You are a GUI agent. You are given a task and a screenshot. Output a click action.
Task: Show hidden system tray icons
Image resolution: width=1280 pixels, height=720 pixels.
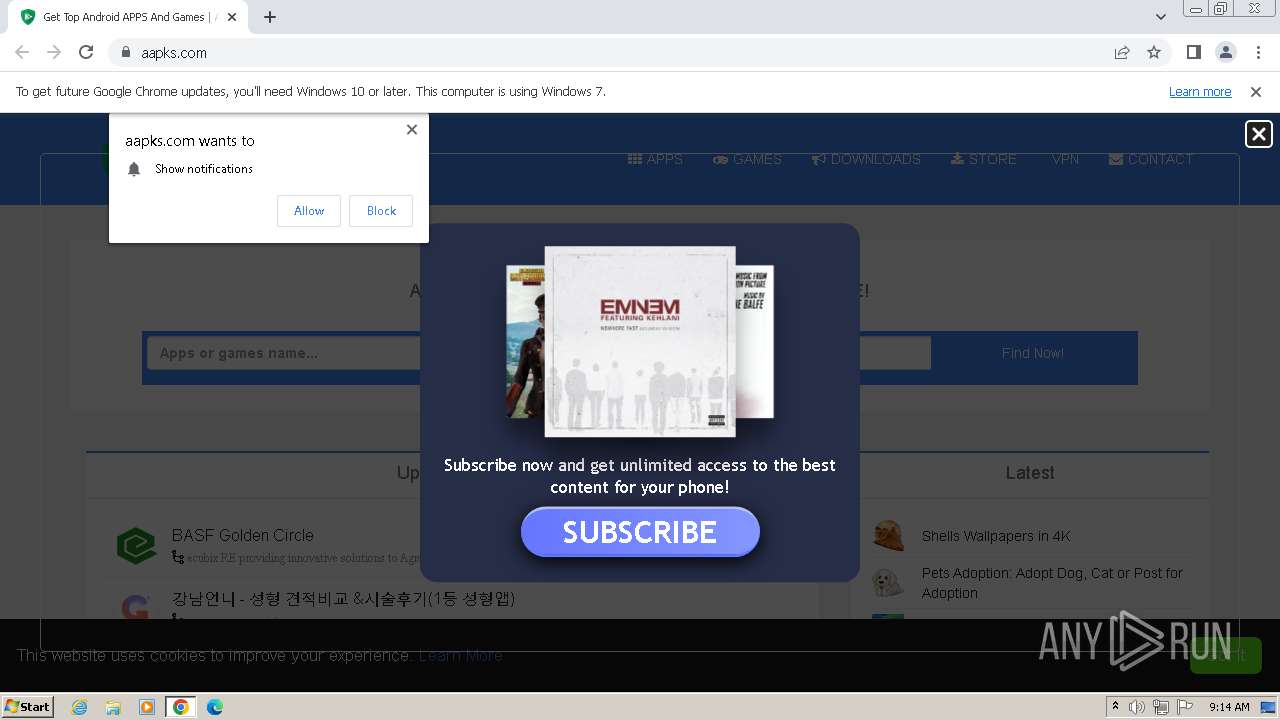click(x=1116, y=707)
